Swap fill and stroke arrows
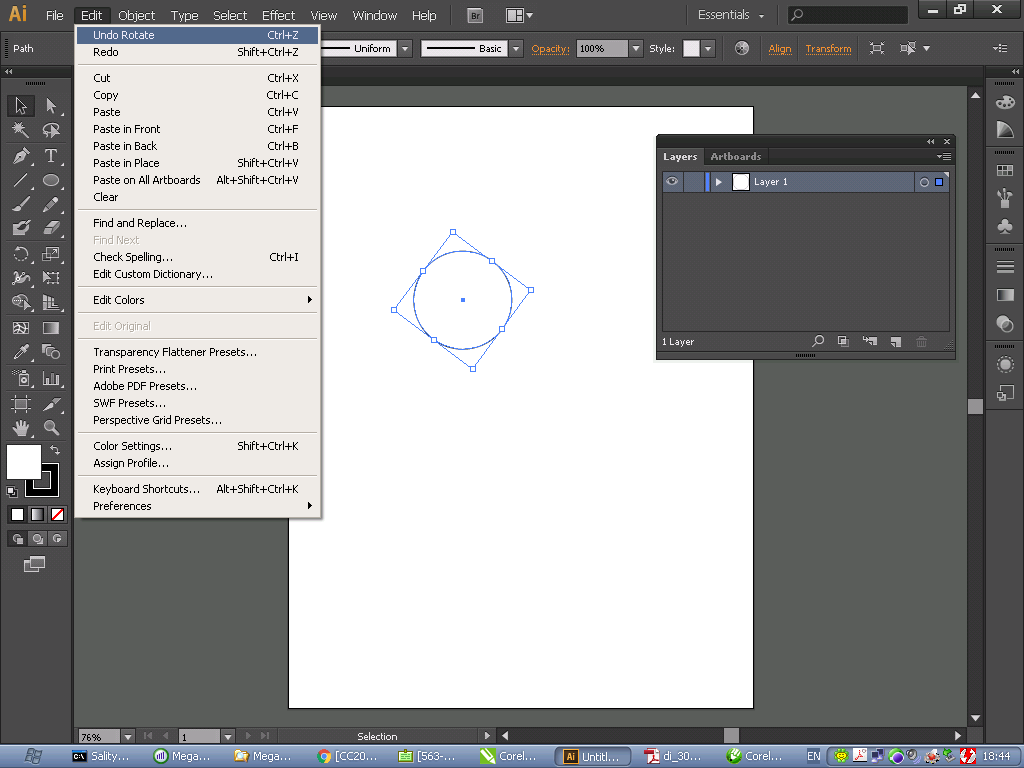Screen dimensions: 1024x768 coord(56,451)
